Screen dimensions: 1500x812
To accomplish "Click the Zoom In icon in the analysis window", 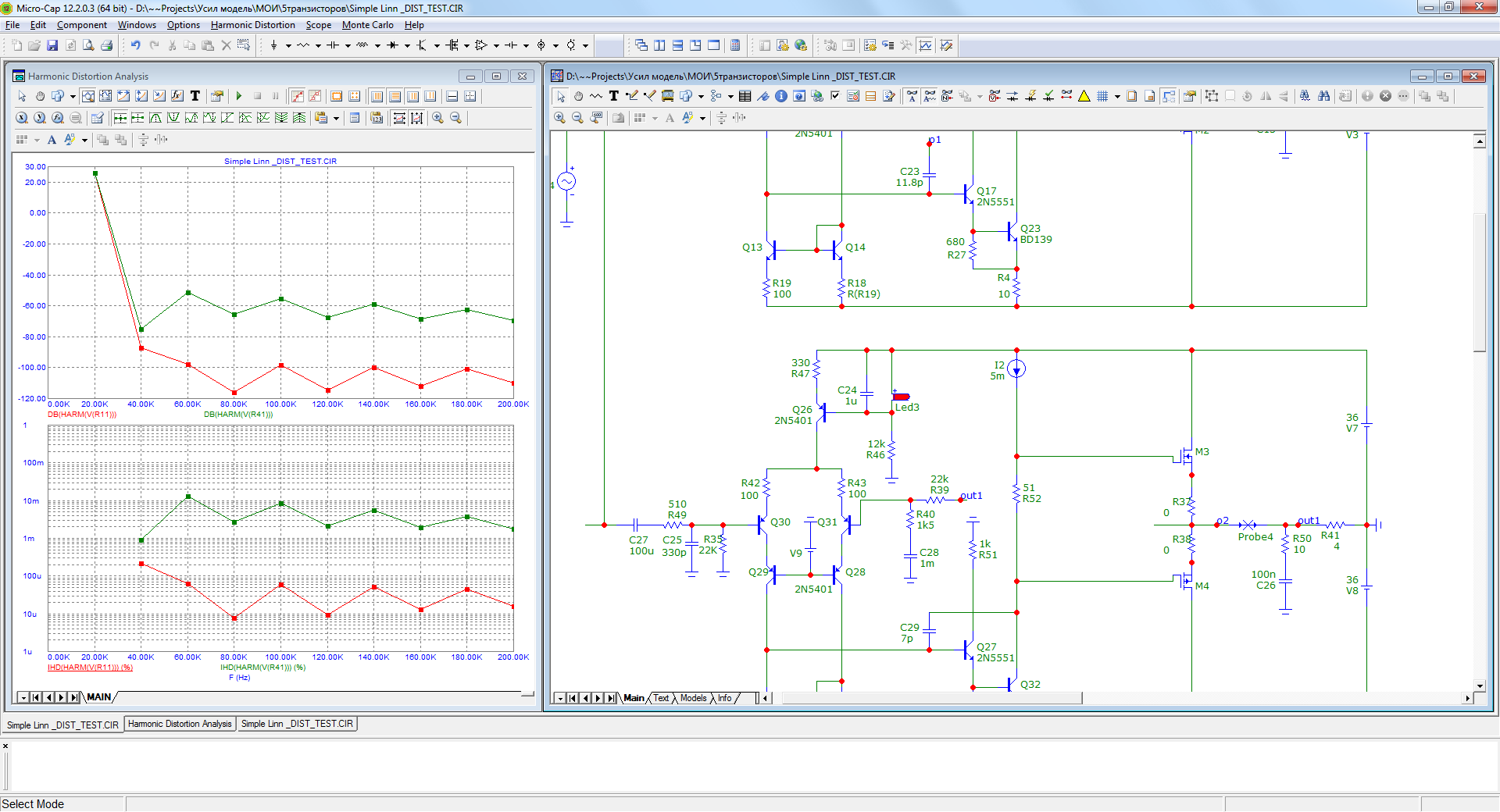I will pyautogui.click(x=438, y=118).
